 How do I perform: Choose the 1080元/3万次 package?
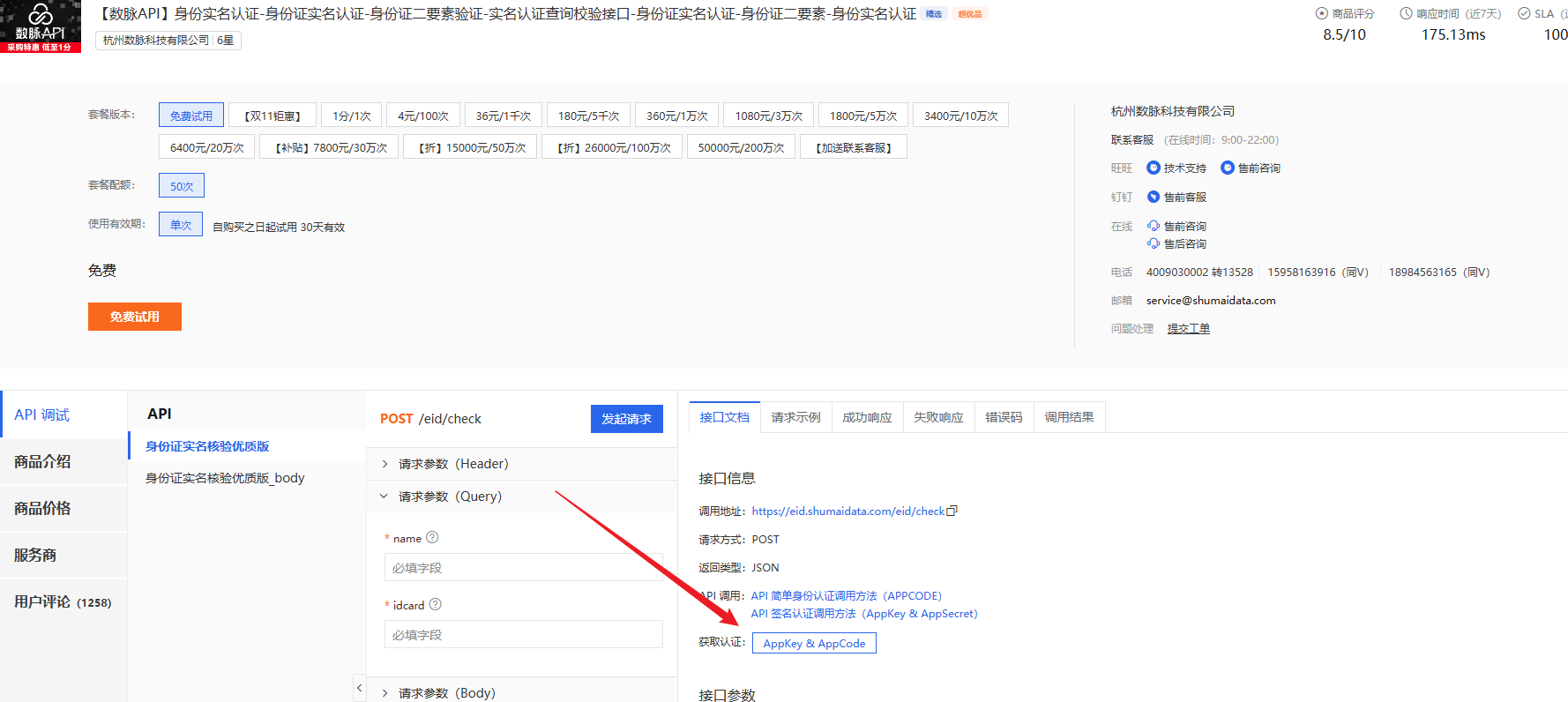coord(769,116)
